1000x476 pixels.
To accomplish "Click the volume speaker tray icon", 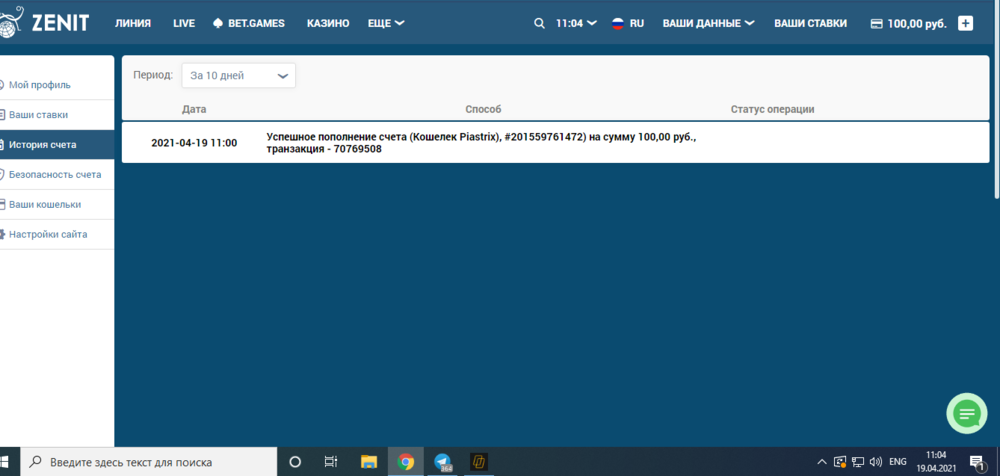I will pyautogui.click(x=876, y=462).
